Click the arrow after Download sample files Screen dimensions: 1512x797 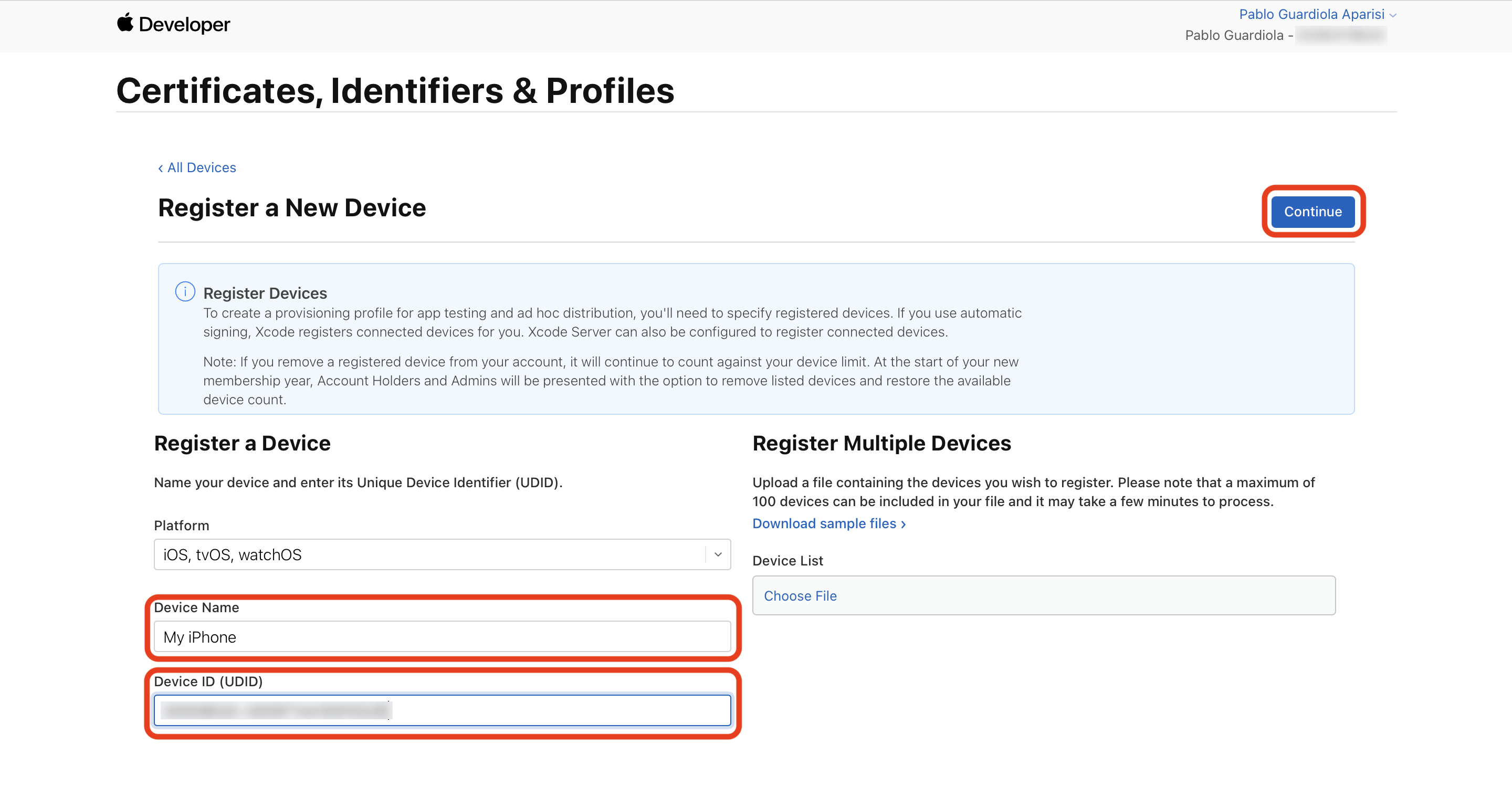[x=904, y=524]
